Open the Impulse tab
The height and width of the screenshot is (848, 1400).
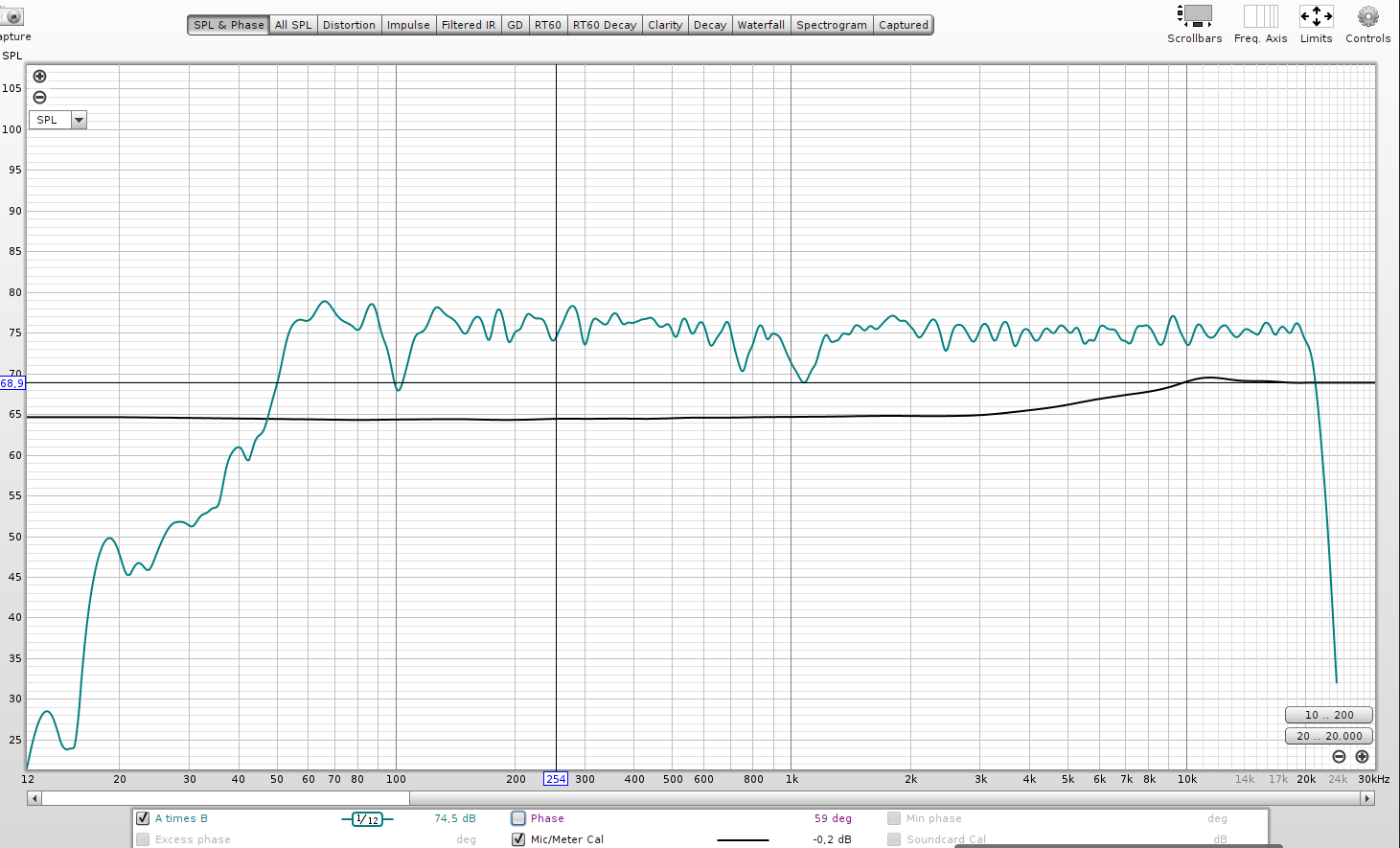click(408, 25)
